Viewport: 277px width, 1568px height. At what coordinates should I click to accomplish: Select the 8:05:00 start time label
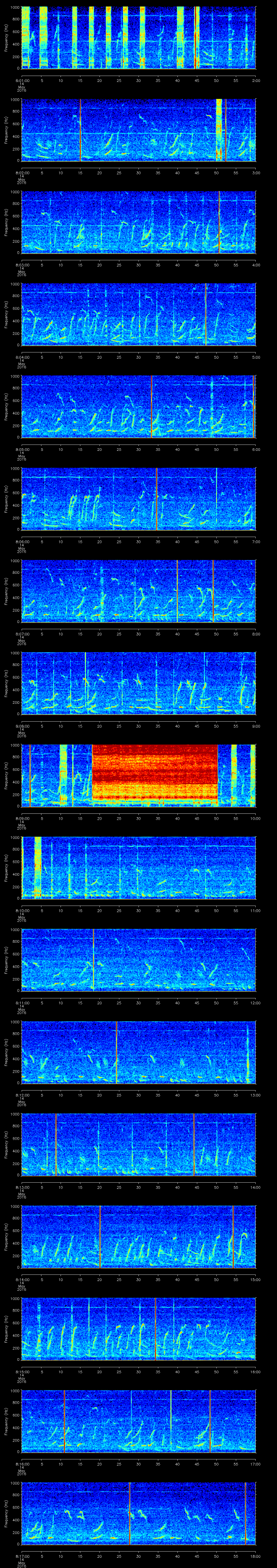(x=22, y=449)
